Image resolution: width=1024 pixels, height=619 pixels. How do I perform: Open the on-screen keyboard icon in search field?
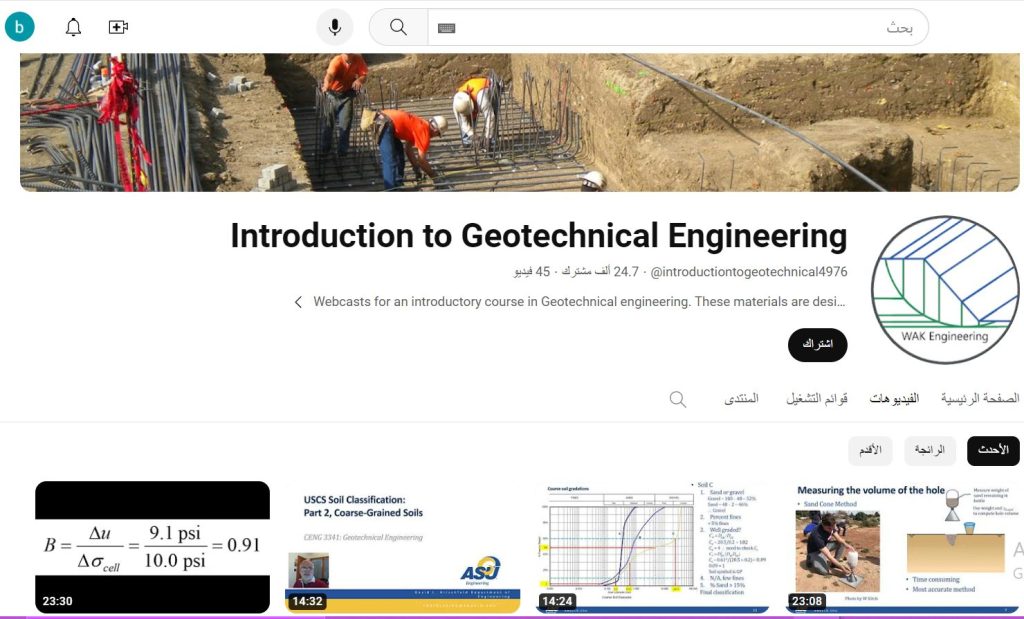446,27
